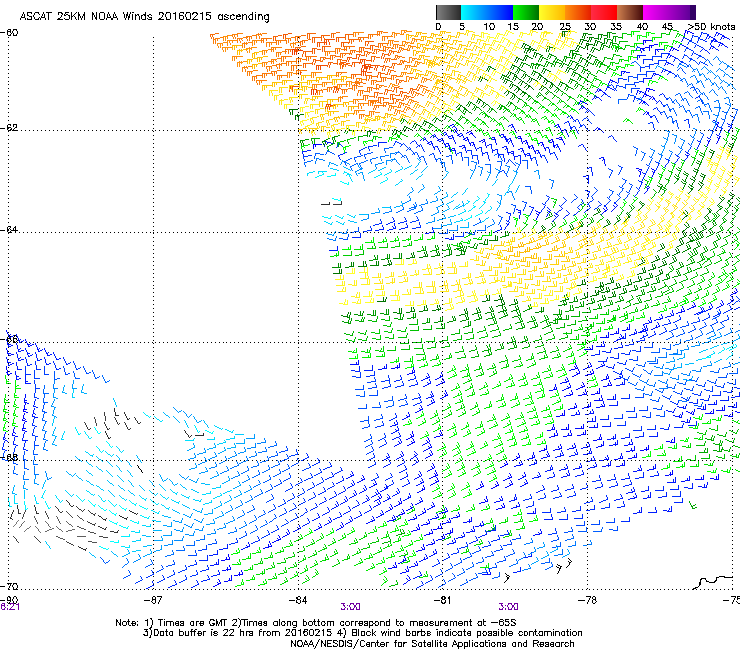740x650 pixels.
Task: Click the "0" legend scale number
Action: point(438,26)
